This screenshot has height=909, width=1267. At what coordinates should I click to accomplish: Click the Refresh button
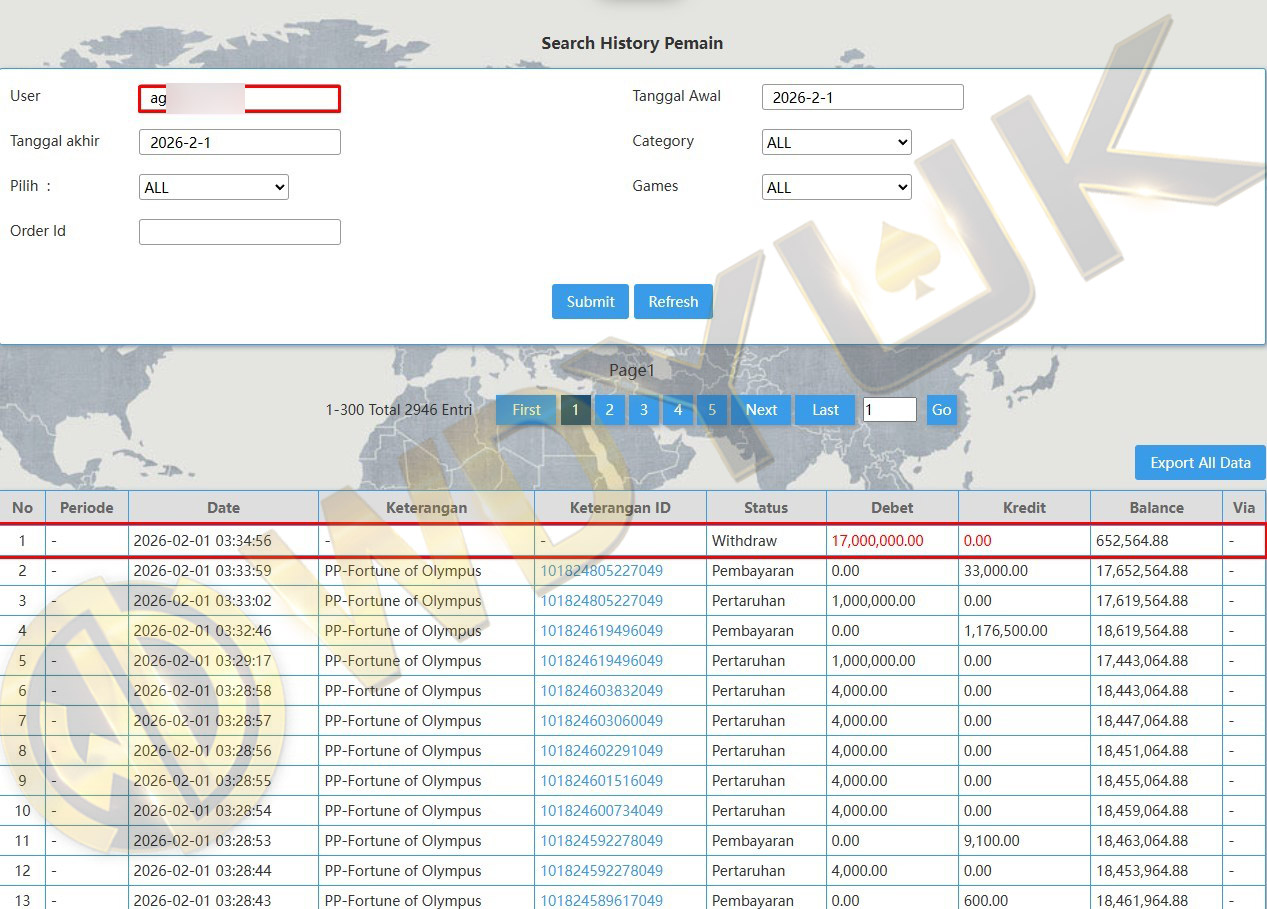(x=673, y=302)
